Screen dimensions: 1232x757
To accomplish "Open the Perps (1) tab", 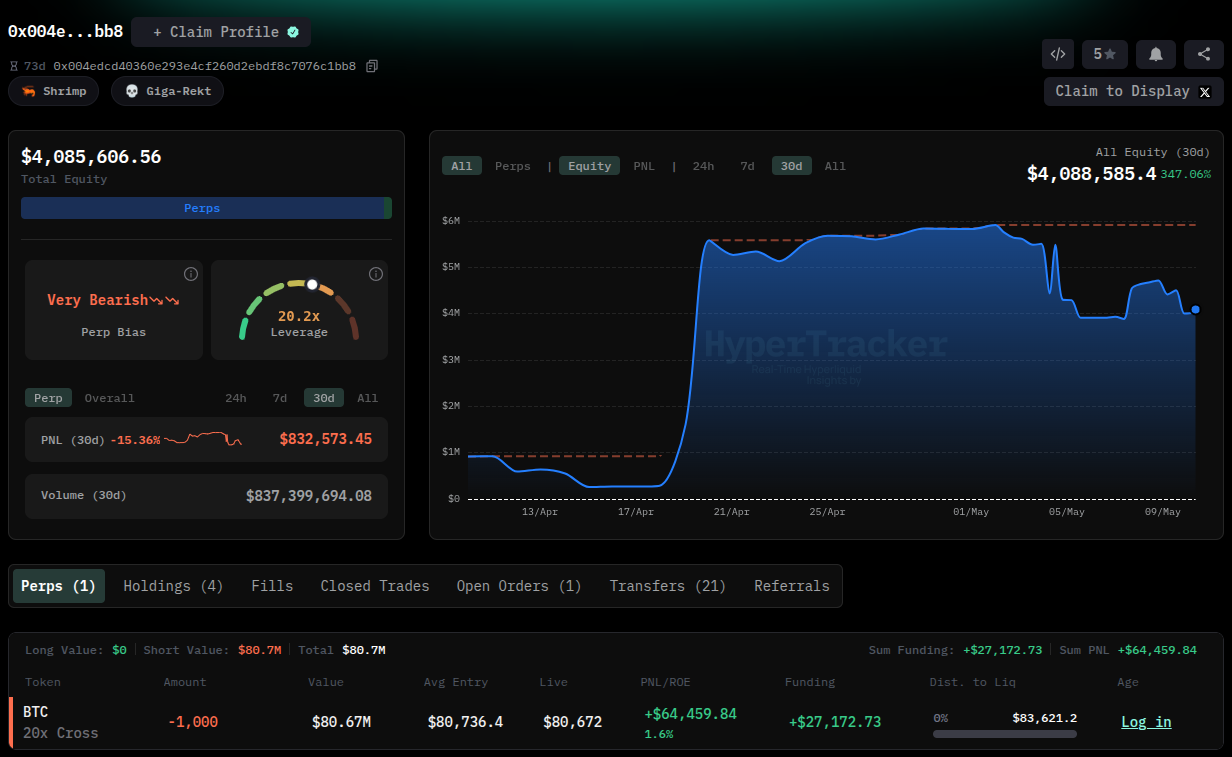I will pos(59,586).
